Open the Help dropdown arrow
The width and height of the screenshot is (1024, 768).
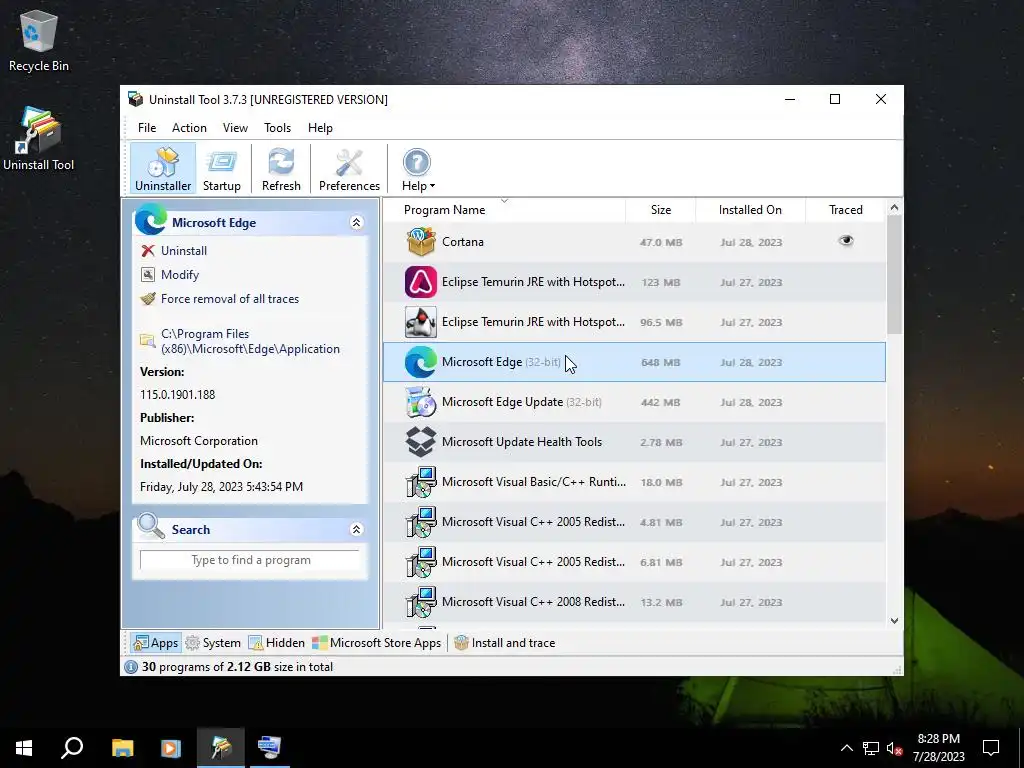pos(432,186)
